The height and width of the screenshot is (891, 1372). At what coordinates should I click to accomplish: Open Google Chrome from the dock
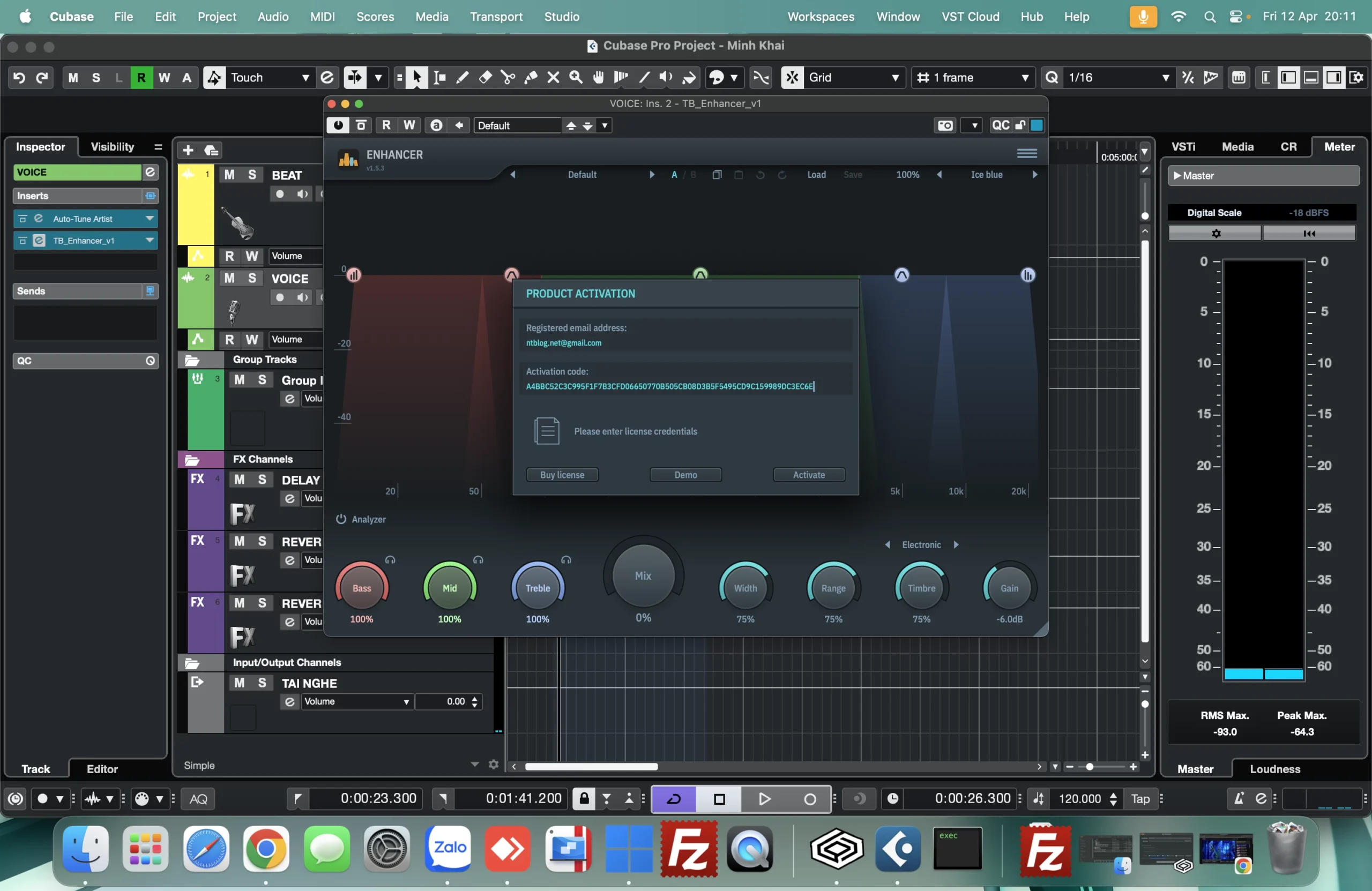click(x=266, y=848)
